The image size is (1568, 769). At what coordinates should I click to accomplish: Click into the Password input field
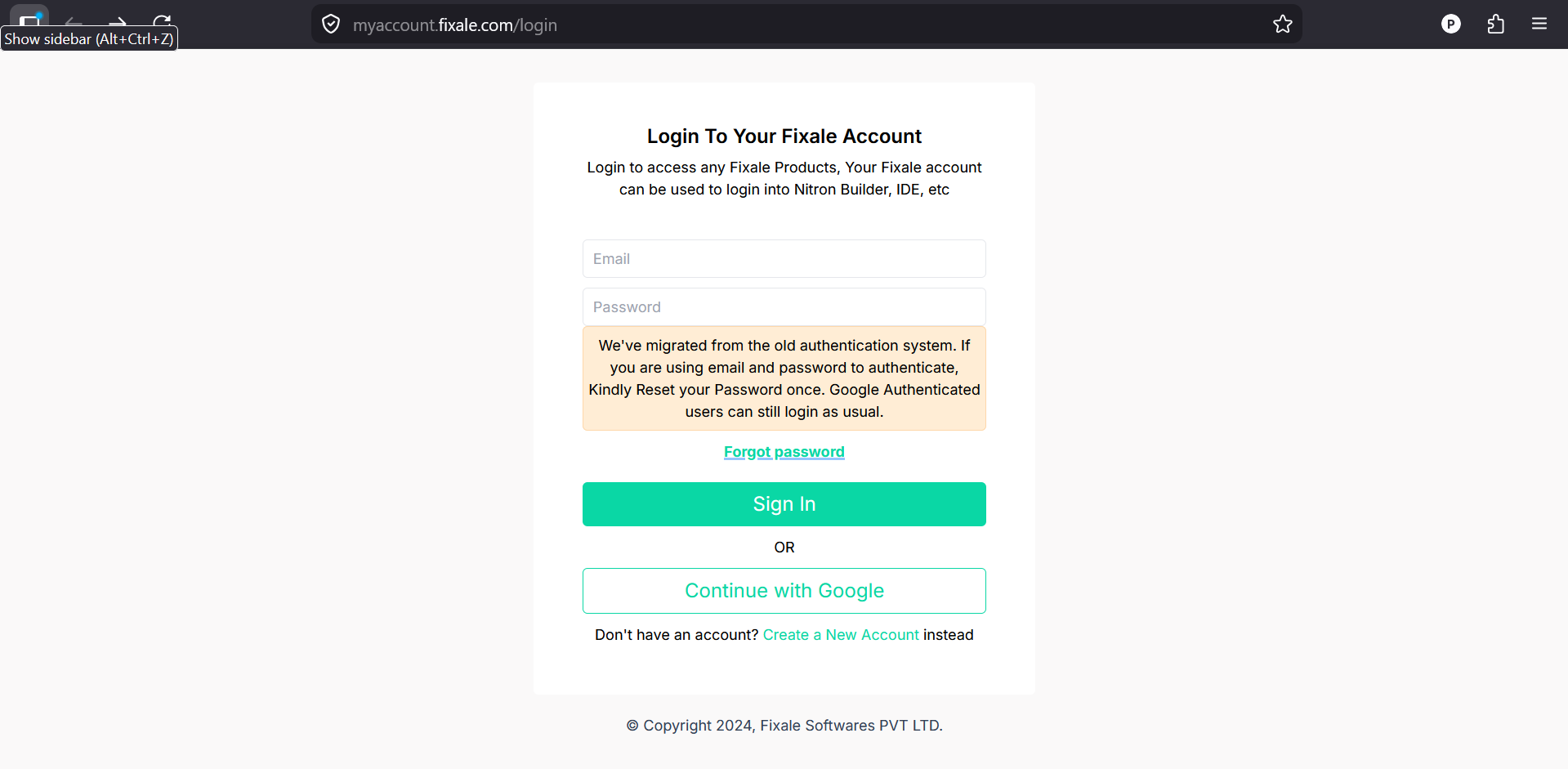pos(784,307)
